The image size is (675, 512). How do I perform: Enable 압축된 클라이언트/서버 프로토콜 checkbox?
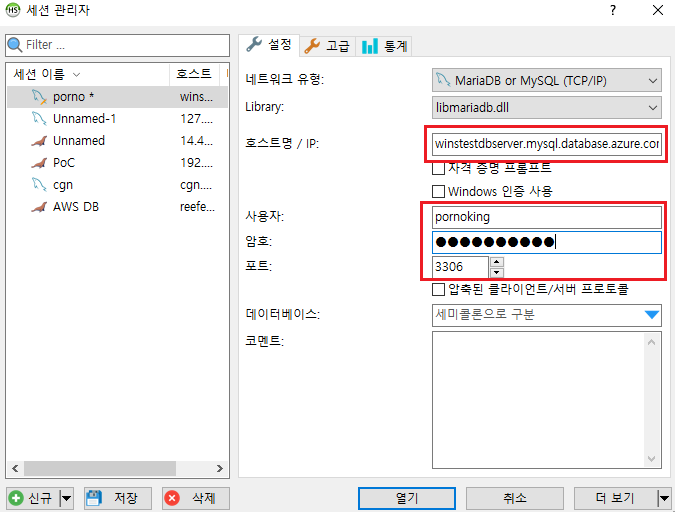(x=438, y=289)
